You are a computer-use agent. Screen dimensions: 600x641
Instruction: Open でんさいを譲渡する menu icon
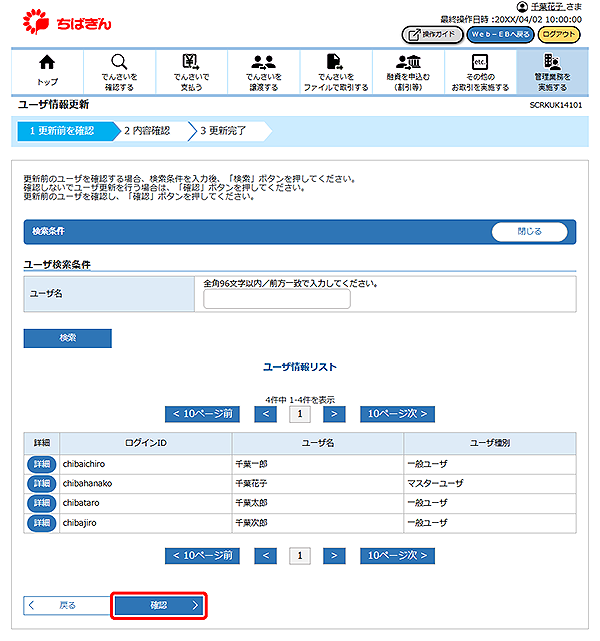pyautogui.click(x=263, y=71)
